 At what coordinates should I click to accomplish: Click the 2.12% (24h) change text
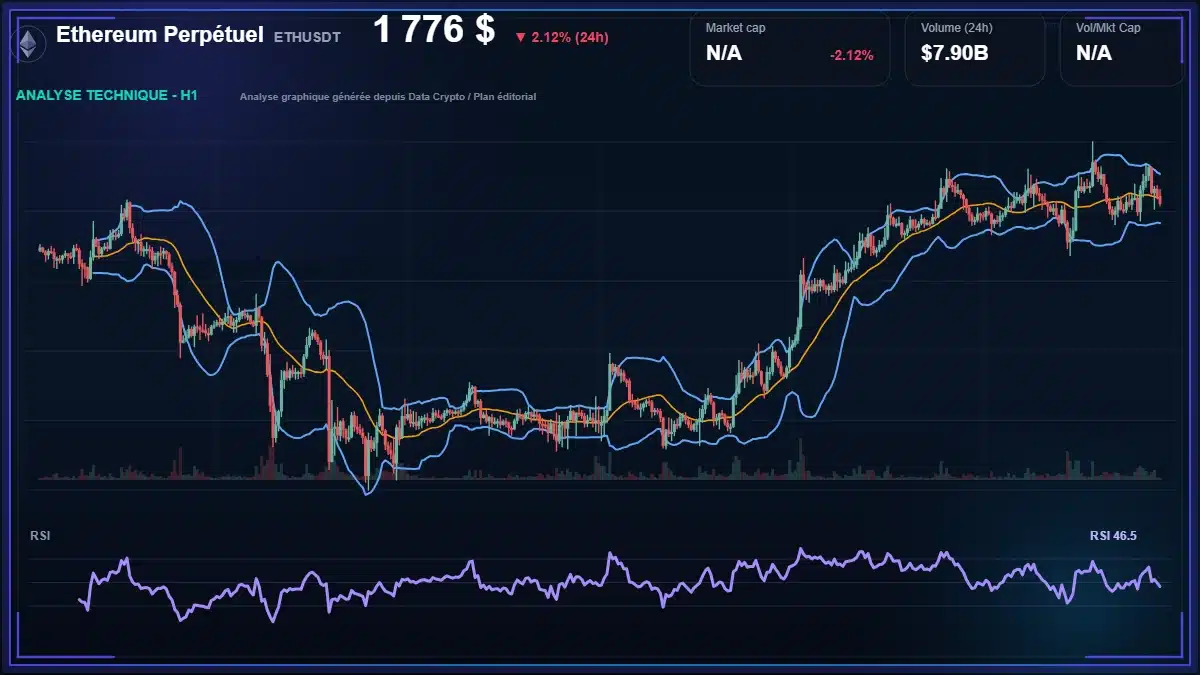570,37
